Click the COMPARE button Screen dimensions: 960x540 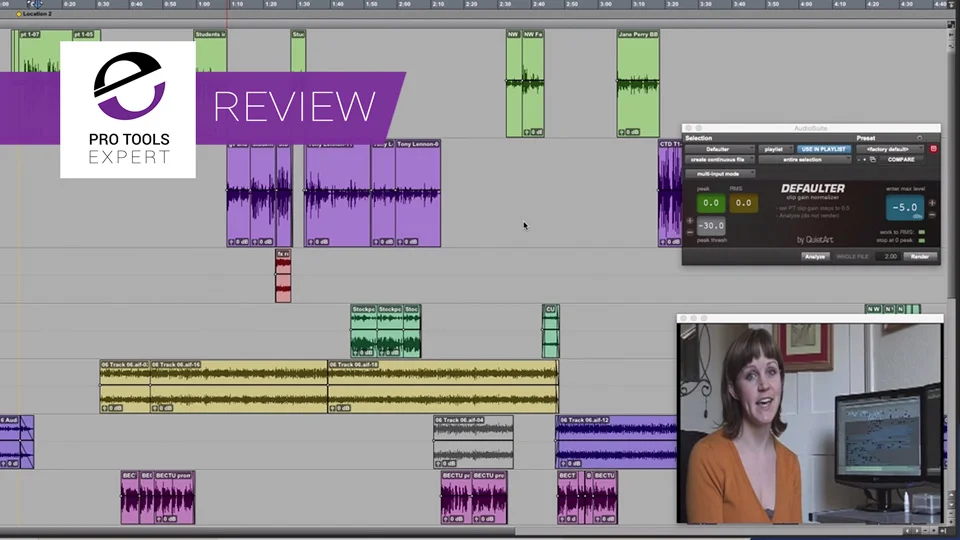901,160
